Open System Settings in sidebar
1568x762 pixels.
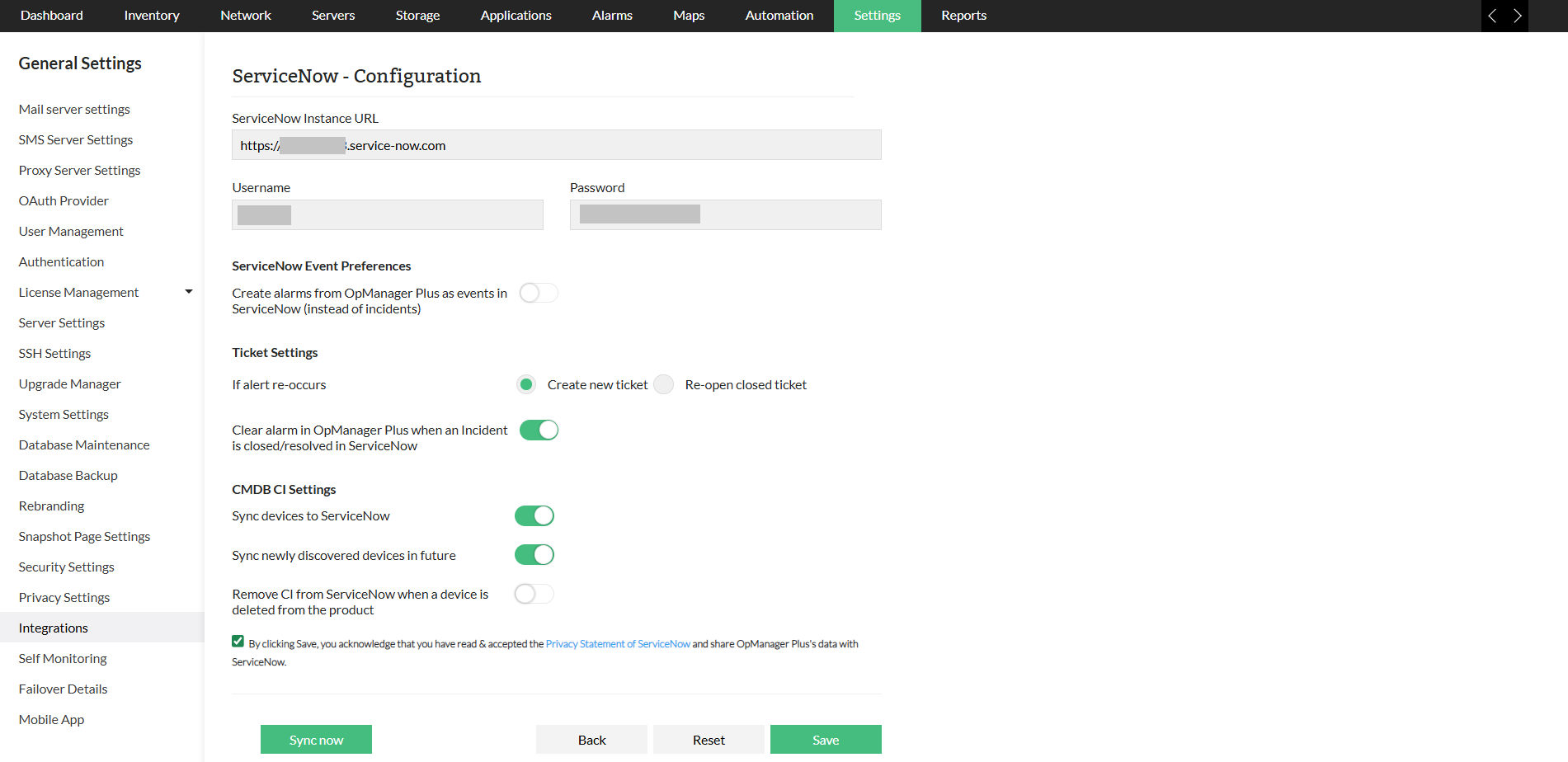(x=64, y=414)
